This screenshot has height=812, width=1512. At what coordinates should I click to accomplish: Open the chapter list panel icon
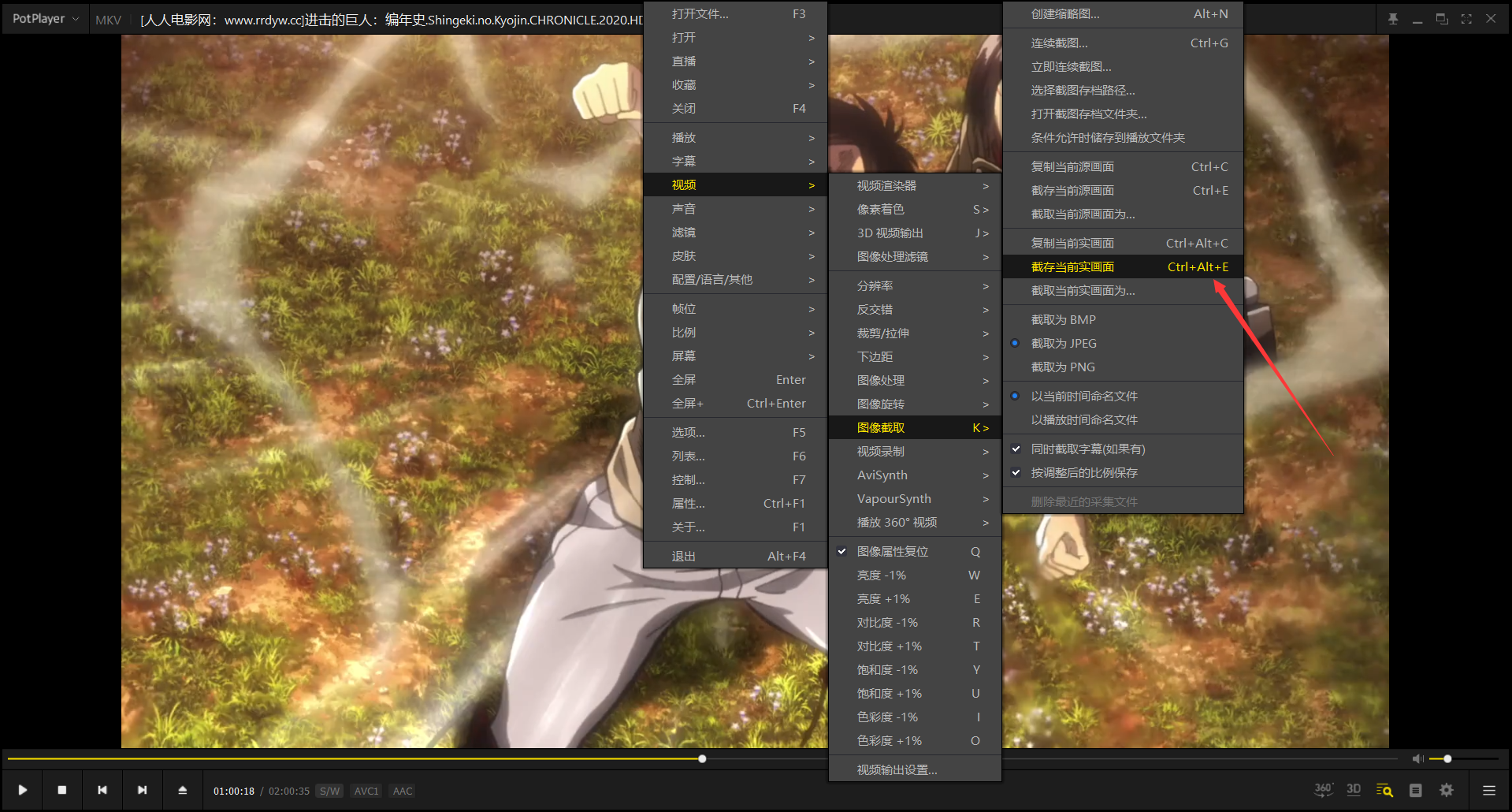tap(1416, 790)
